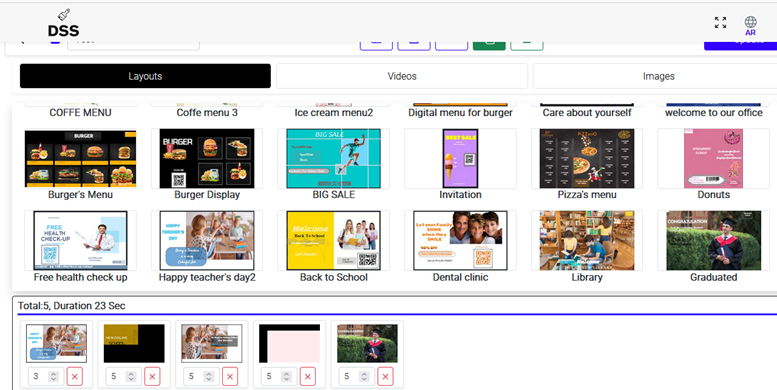Image resolution: width=777 pixels, height=390 pixels.
Task: Select the Library layout thumbnail
Action: pyautogui.click(x=587, y=240)
